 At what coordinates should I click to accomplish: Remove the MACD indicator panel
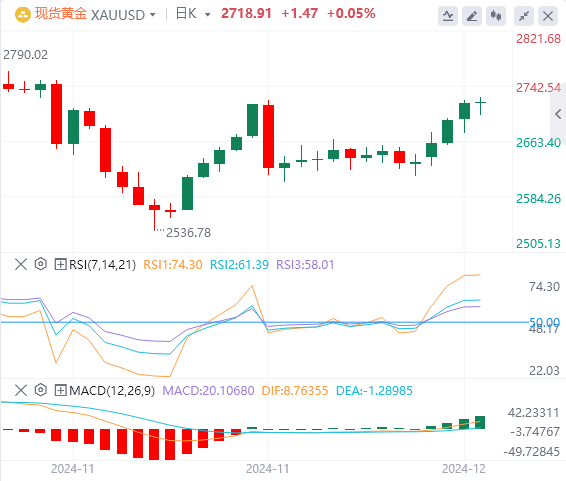pyautogui.click(x=21, y=390)
